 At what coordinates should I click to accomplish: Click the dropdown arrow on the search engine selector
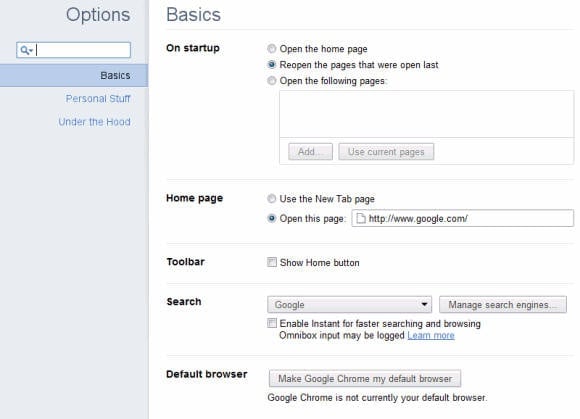coord(424,305)
